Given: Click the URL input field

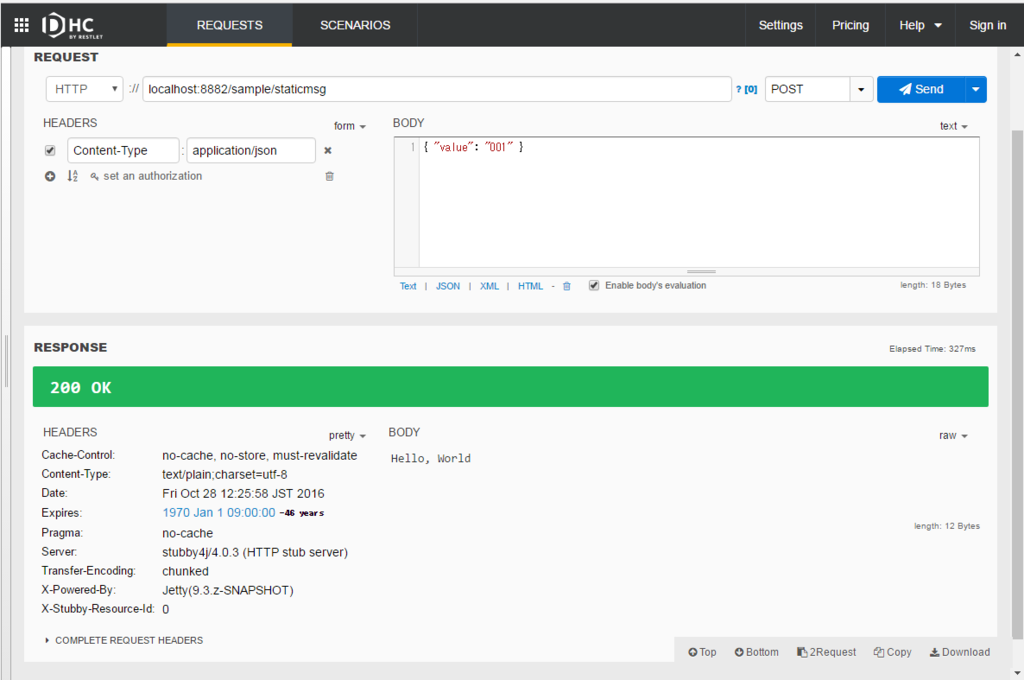Looking at the screenshot, I should [437, 89].
